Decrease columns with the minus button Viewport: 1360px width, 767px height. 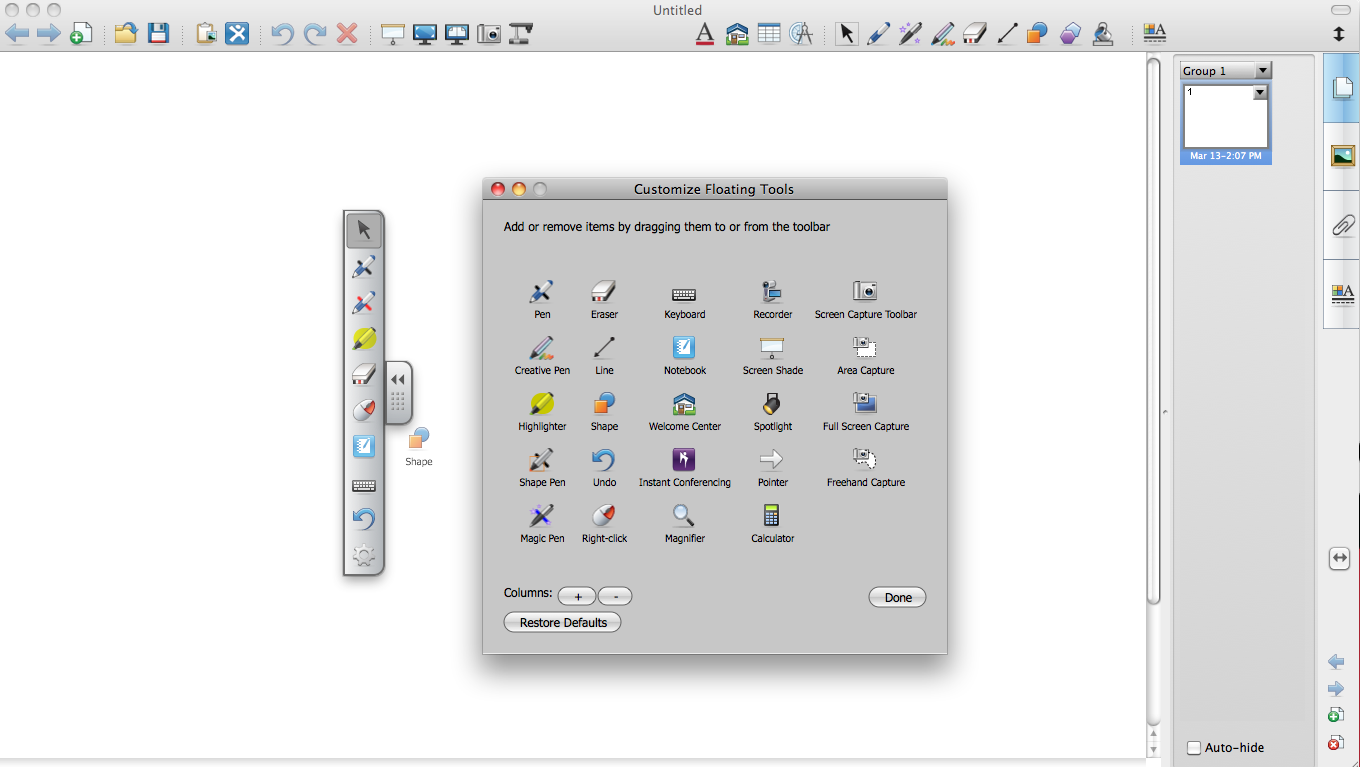pyautogui.click(x=615, y=597)
